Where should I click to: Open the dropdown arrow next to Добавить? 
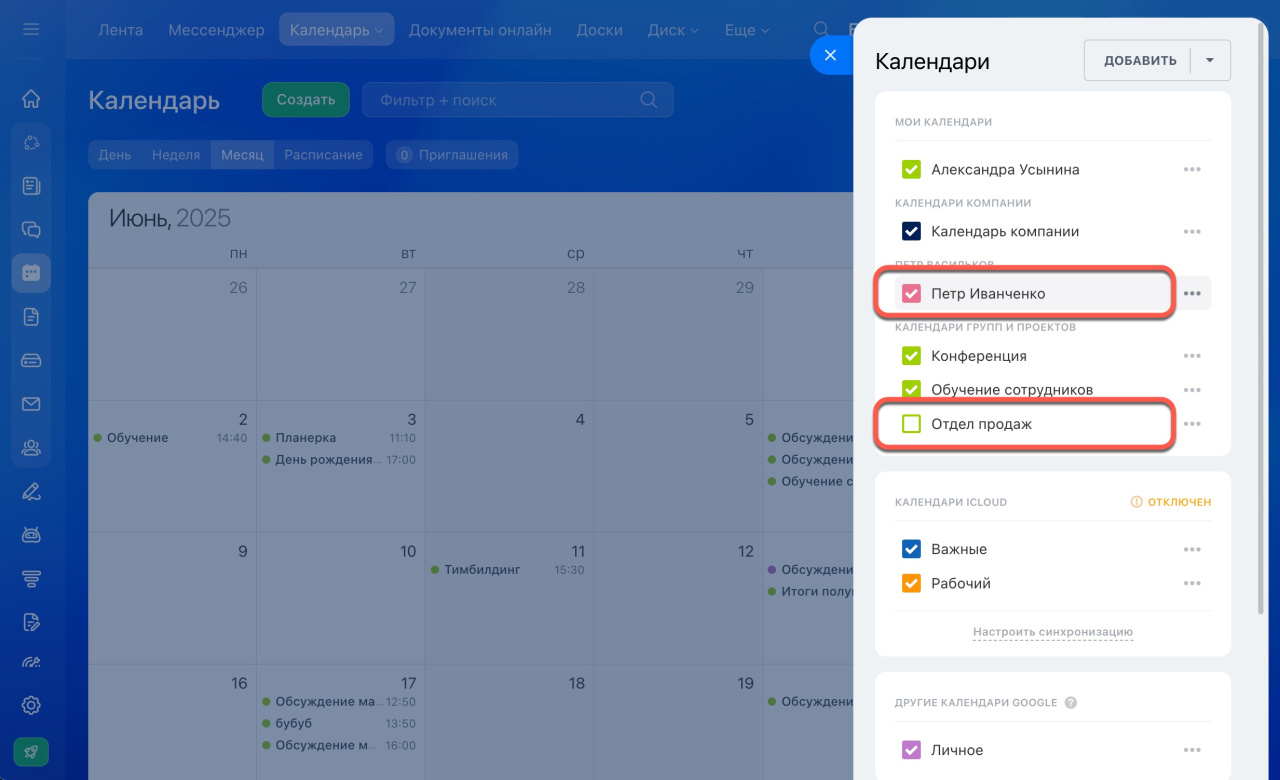(x=1210, y=60)
